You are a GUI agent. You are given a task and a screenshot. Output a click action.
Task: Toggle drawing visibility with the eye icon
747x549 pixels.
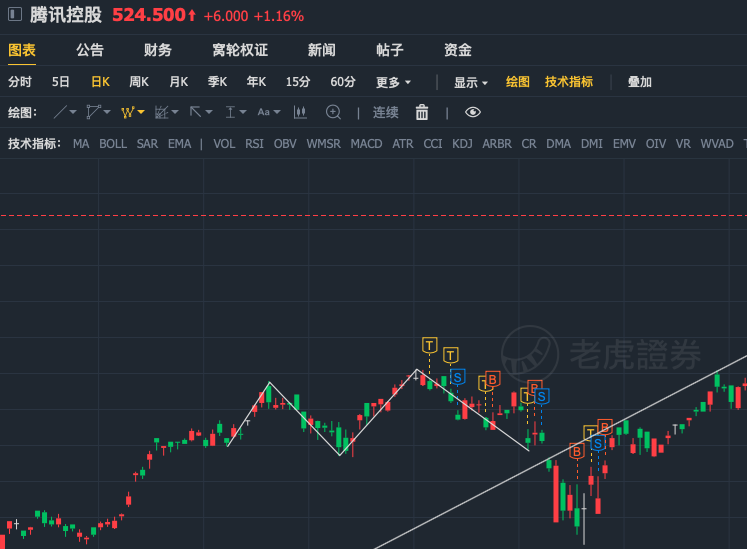tap(473, 112)
